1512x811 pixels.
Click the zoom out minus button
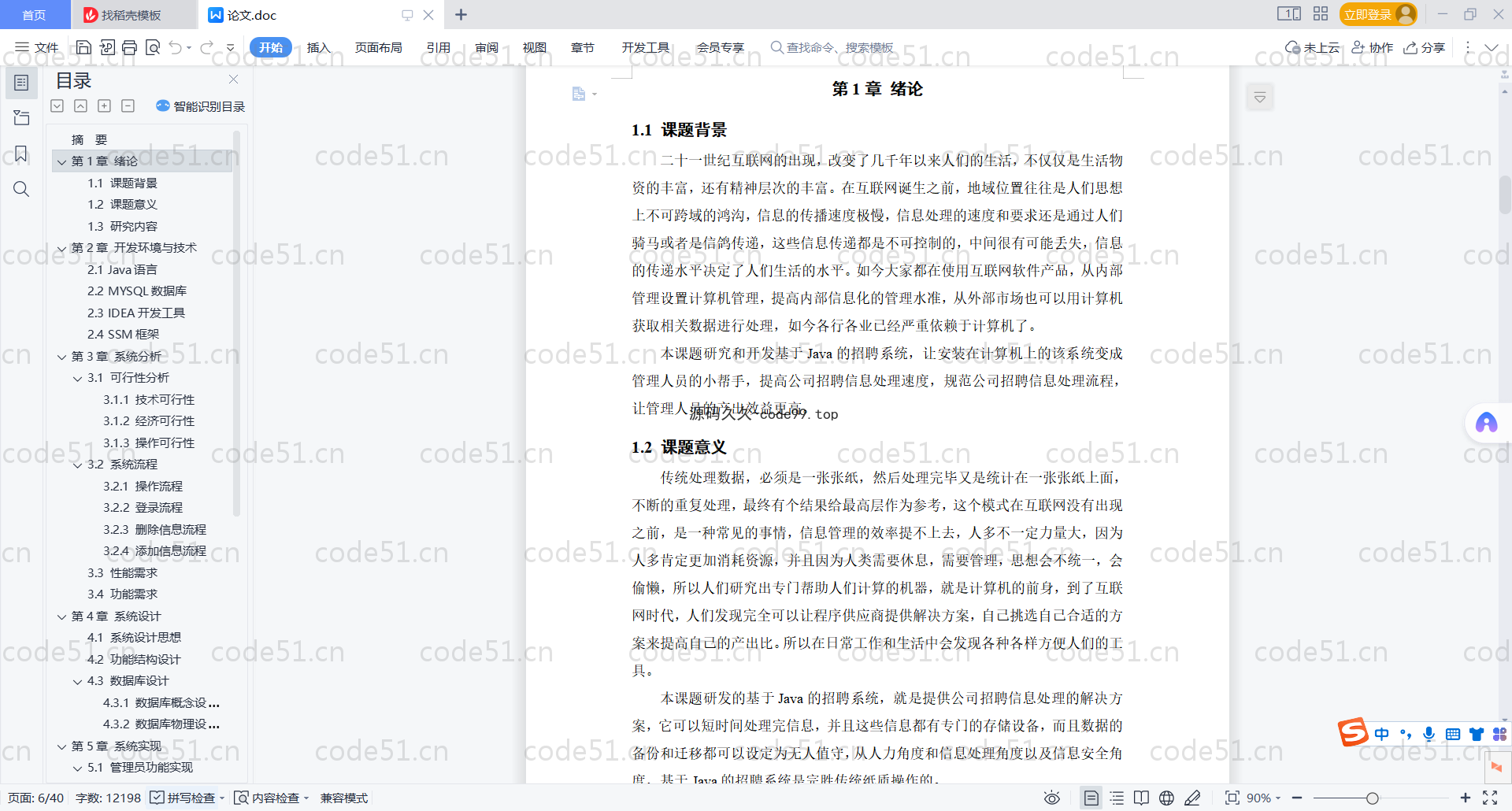point(1297,798)
